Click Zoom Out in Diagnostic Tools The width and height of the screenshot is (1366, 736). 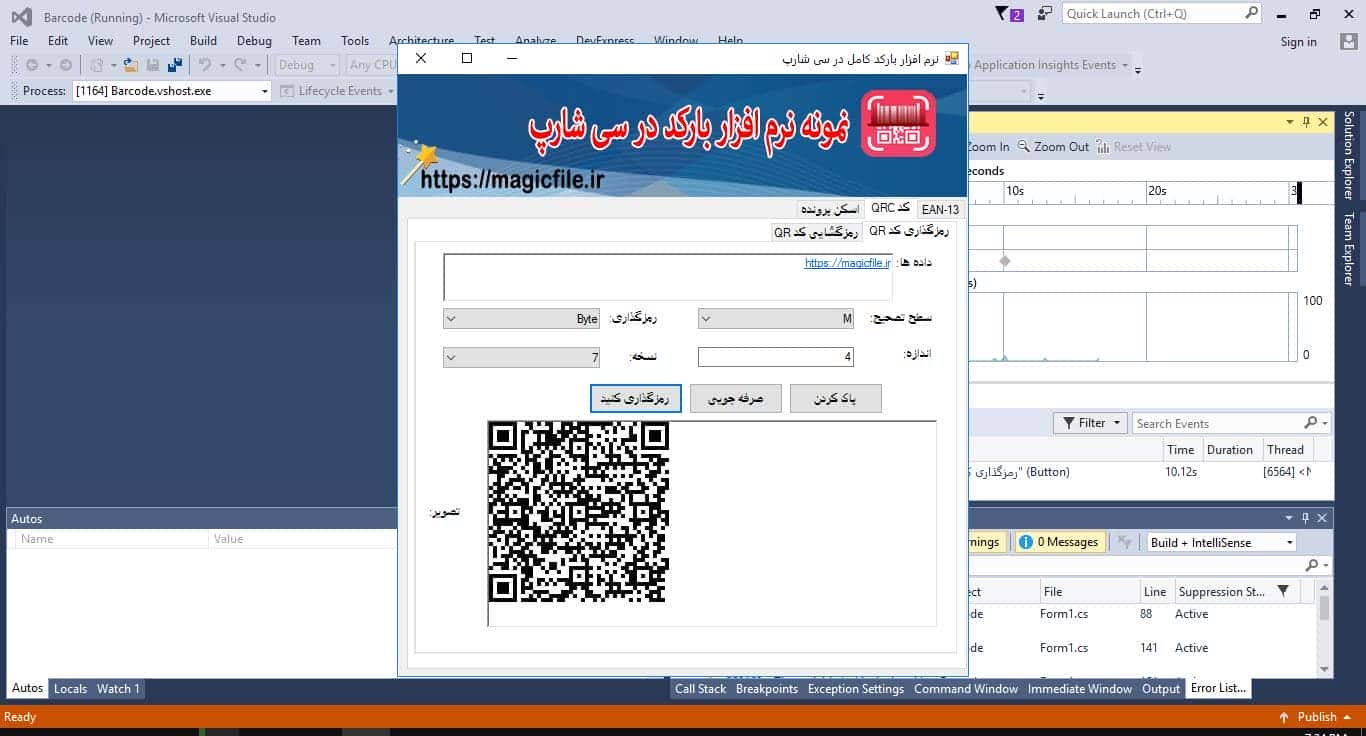click(1053, 146)
